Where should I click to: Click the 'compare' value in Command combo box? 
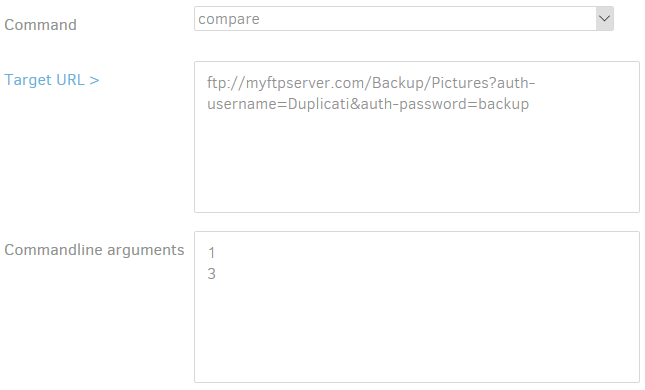[229, 19]
